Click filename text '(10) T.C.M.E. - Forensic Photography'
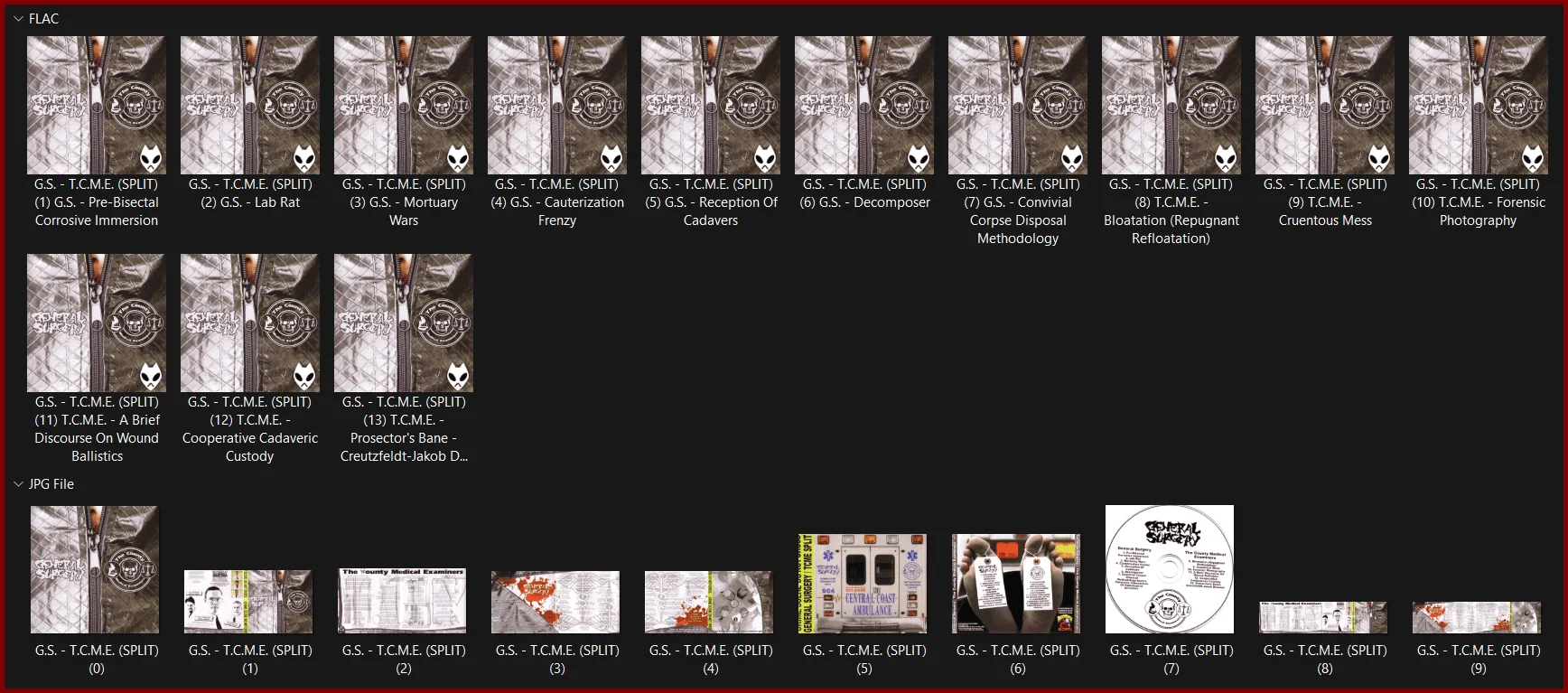The height and width of the screenshot is (693, 1568). [x=1479, y=211]
